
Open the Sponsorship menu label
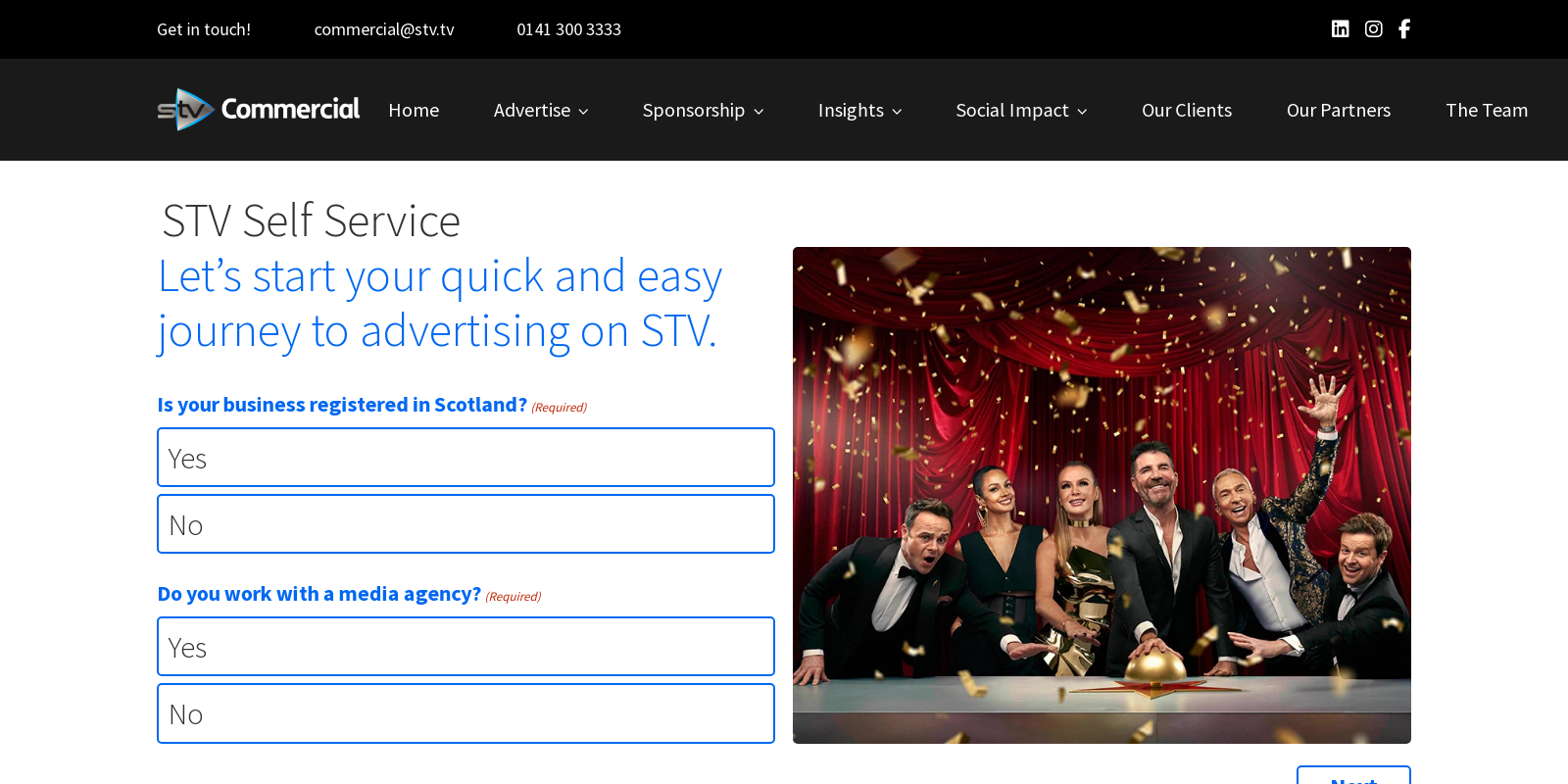pyautogui.click(x=694, y=111)
